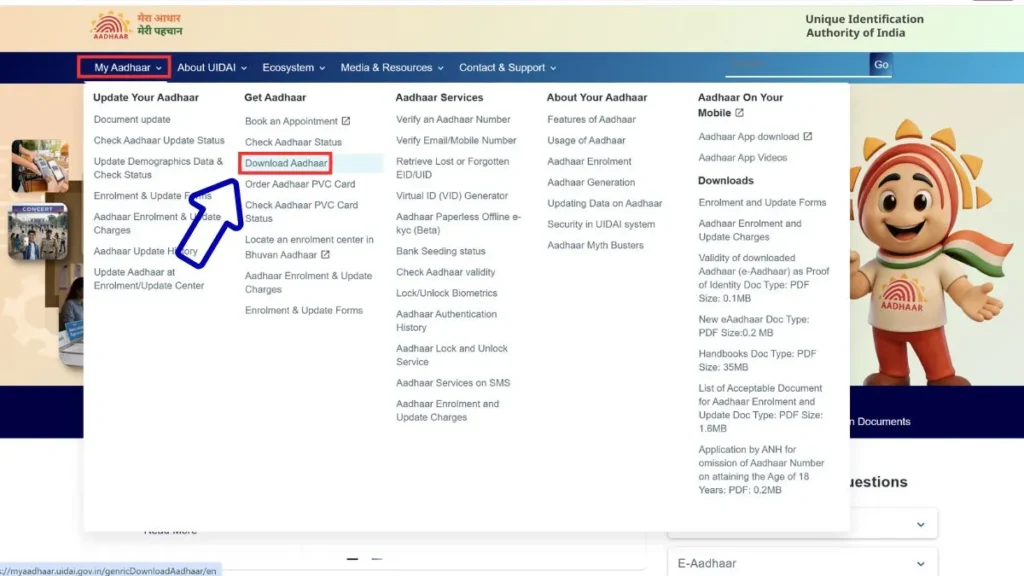Select Aadhaar Myth Busters
The image size is (1024, 576).
click(x=596, y=245)
